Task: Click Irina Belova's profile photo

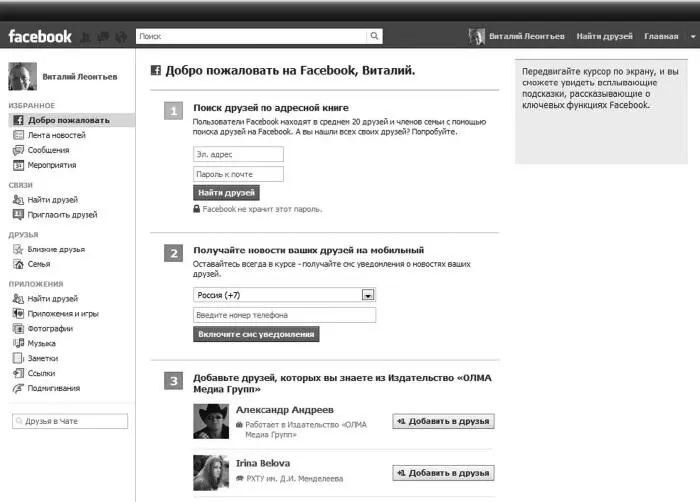Action: coord(211,473)
